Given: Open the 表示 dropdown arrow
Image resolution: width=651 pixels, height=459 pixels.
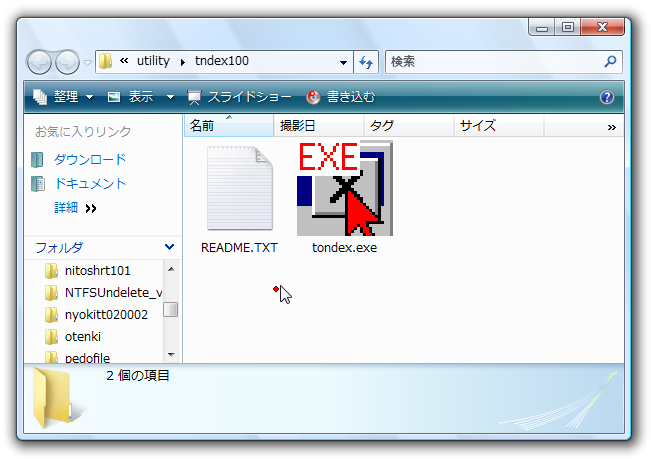Looking at the screenshot, I should [x=170, y=98].
